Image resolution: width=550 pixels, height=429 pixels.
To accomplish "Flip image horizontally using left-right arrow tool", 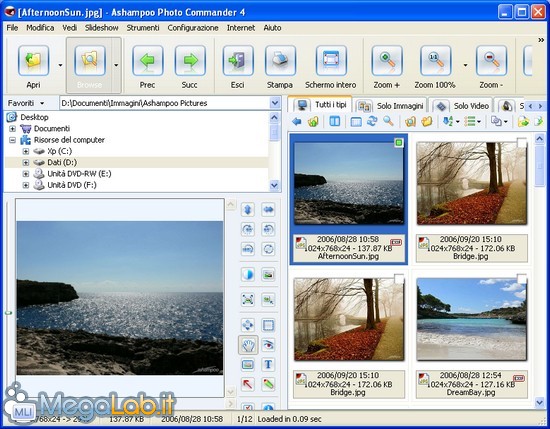I will point(268,210).
